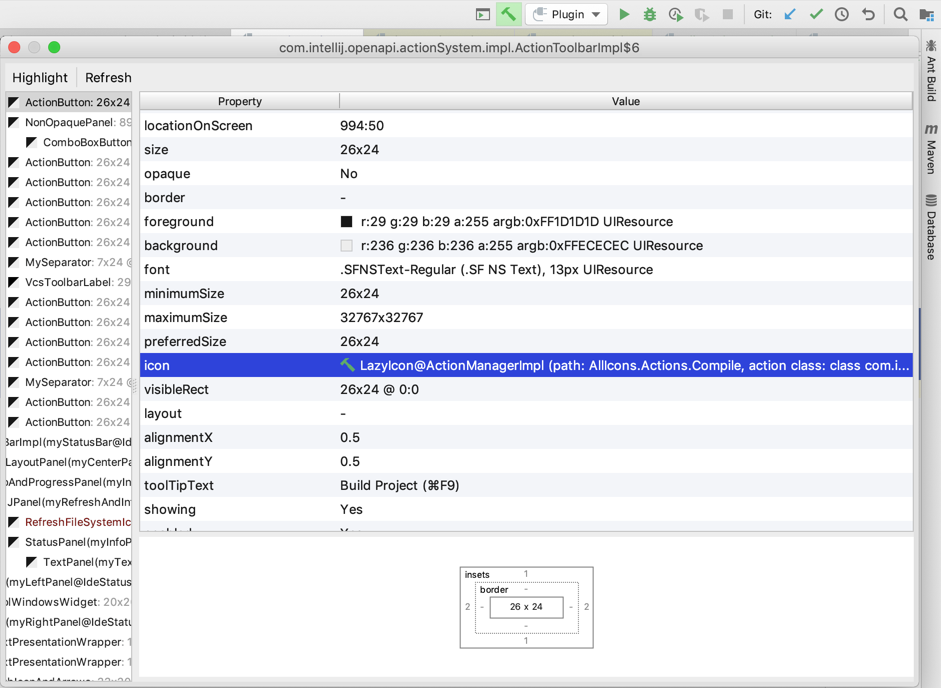The height and width of the screenshot is (688, 941).
Task: Show Git history with the clock icon
Action: click(842, 15)
